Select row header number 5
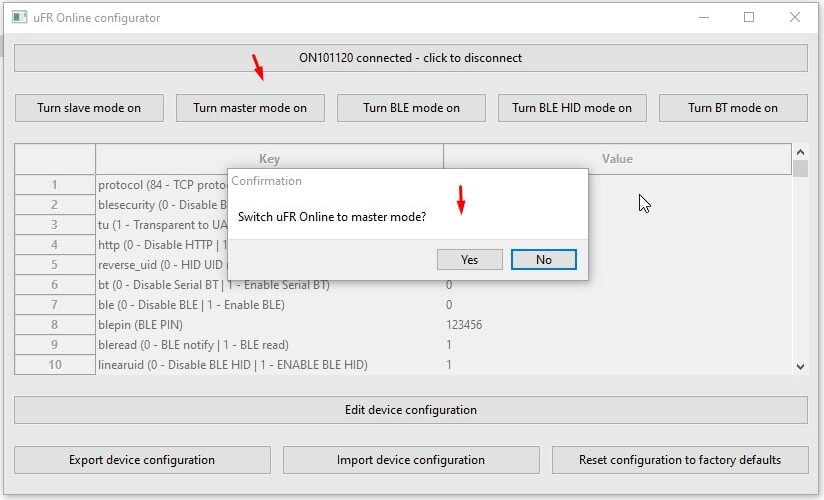The width and height of the screenshot is (824, 500). 55,265
